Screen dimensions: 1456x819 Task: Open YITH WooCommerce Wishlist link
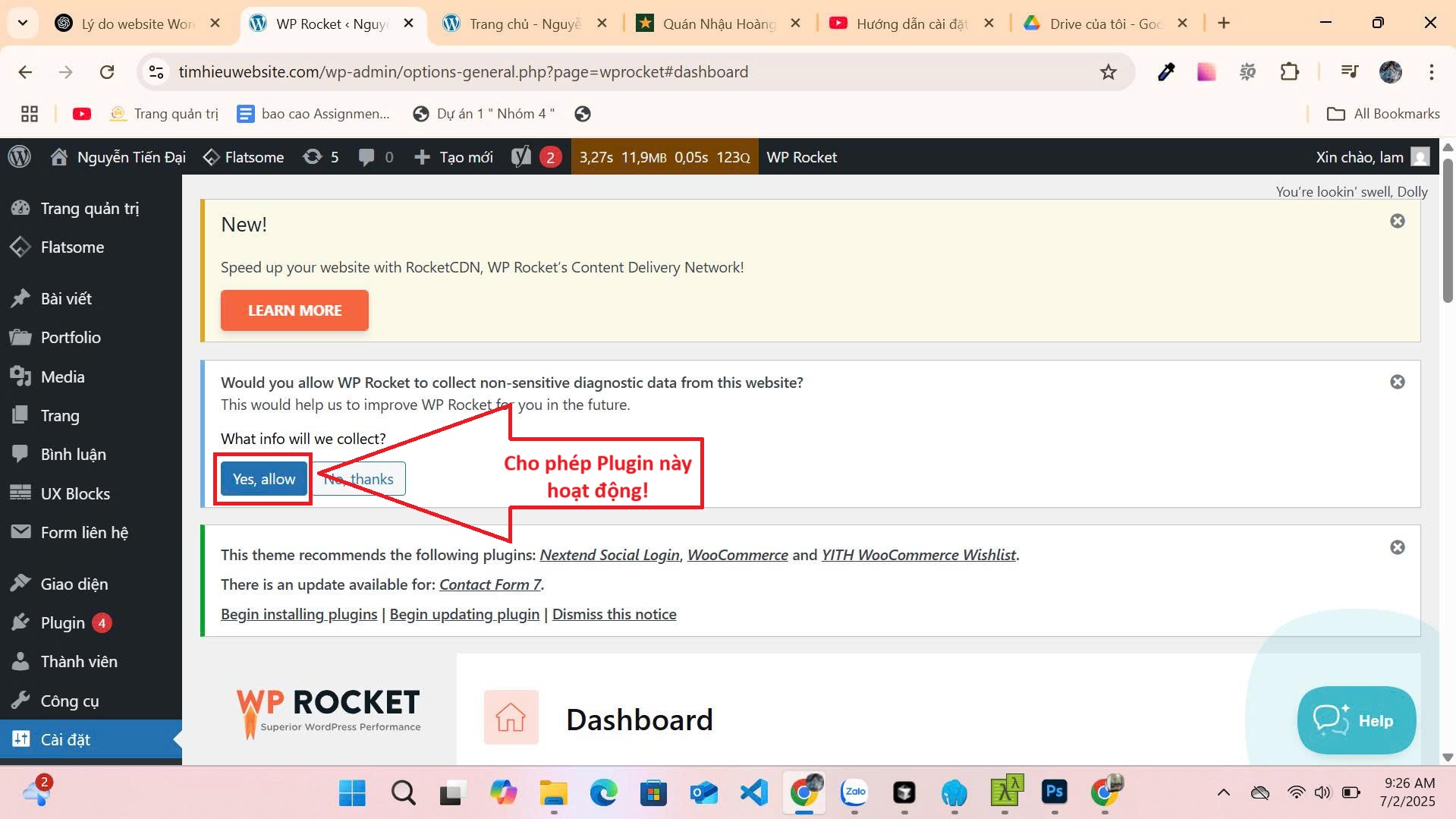(x=918, y=555)
